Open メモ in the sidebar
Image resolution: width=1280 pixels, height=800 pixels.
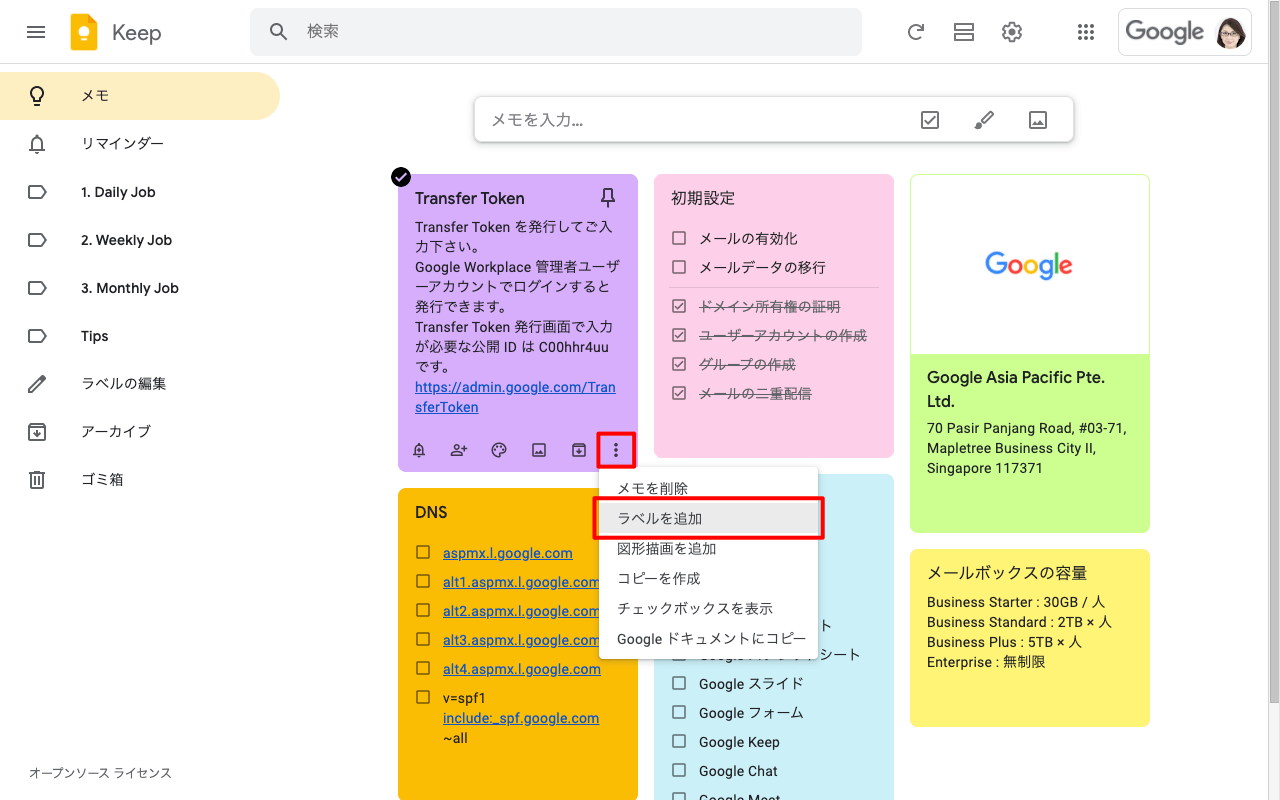pos(140,96)
